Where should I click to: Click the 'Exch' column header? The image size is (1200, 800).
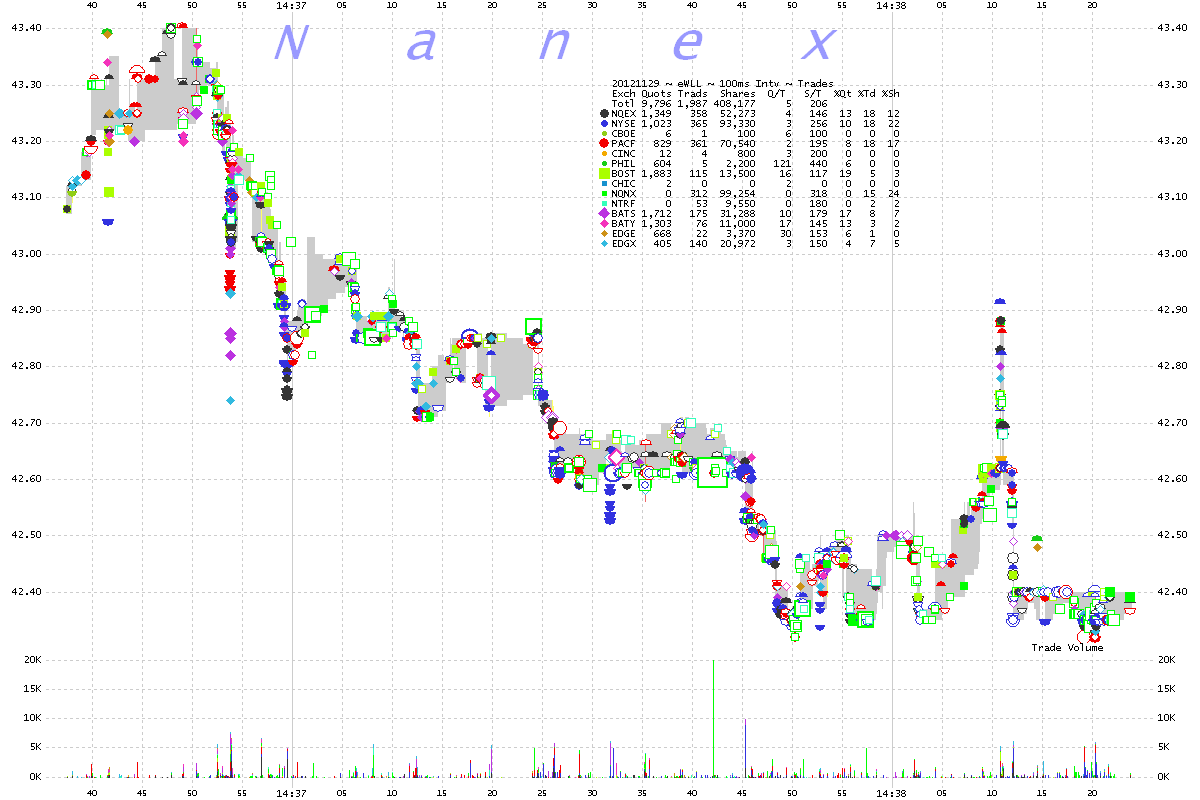click(624, 94)
